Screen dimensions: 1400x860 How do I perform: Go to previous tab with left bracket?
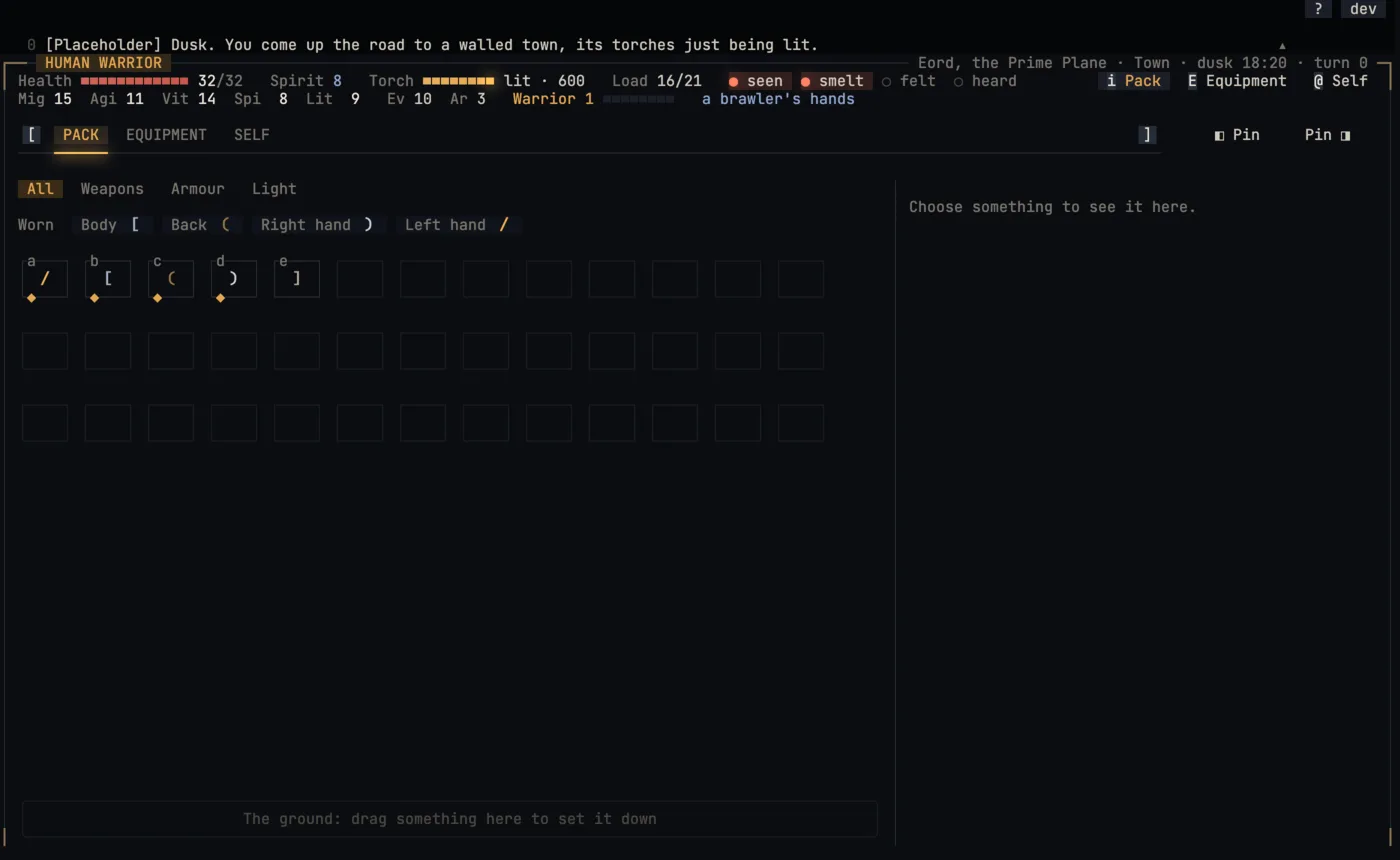(32, 135)
